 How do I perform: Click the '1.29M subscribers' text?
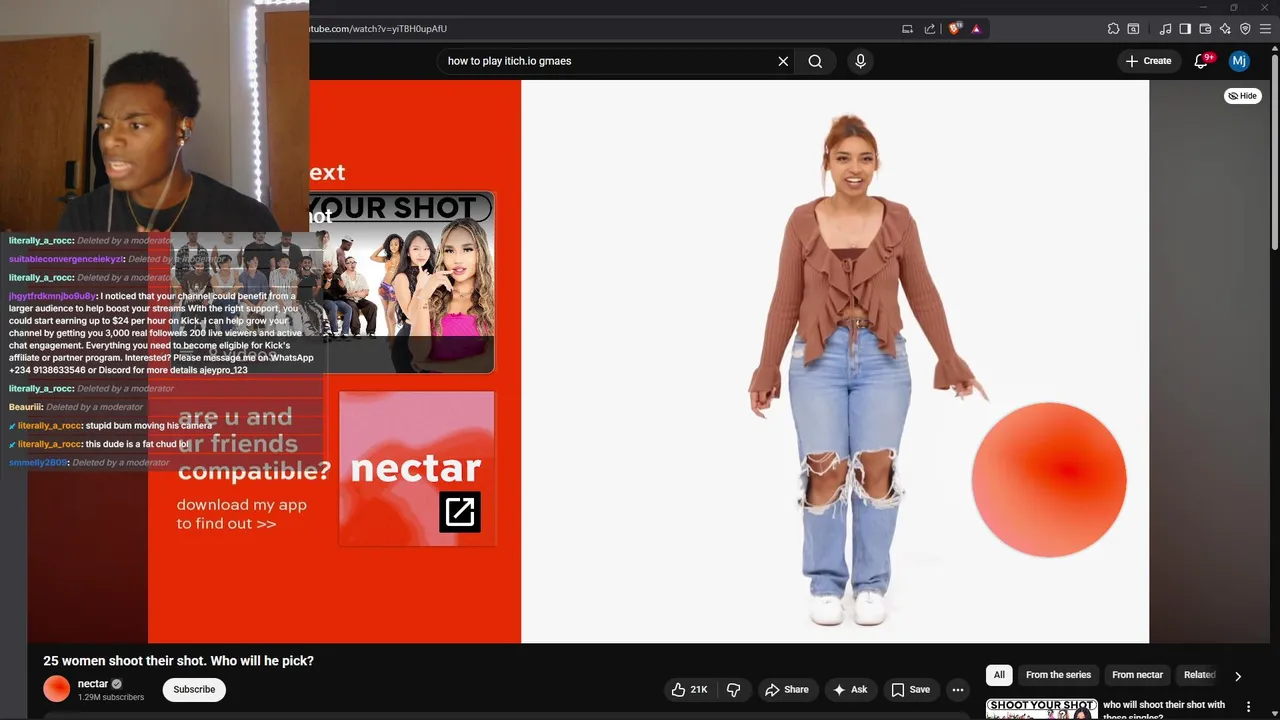tap(111, 697)
